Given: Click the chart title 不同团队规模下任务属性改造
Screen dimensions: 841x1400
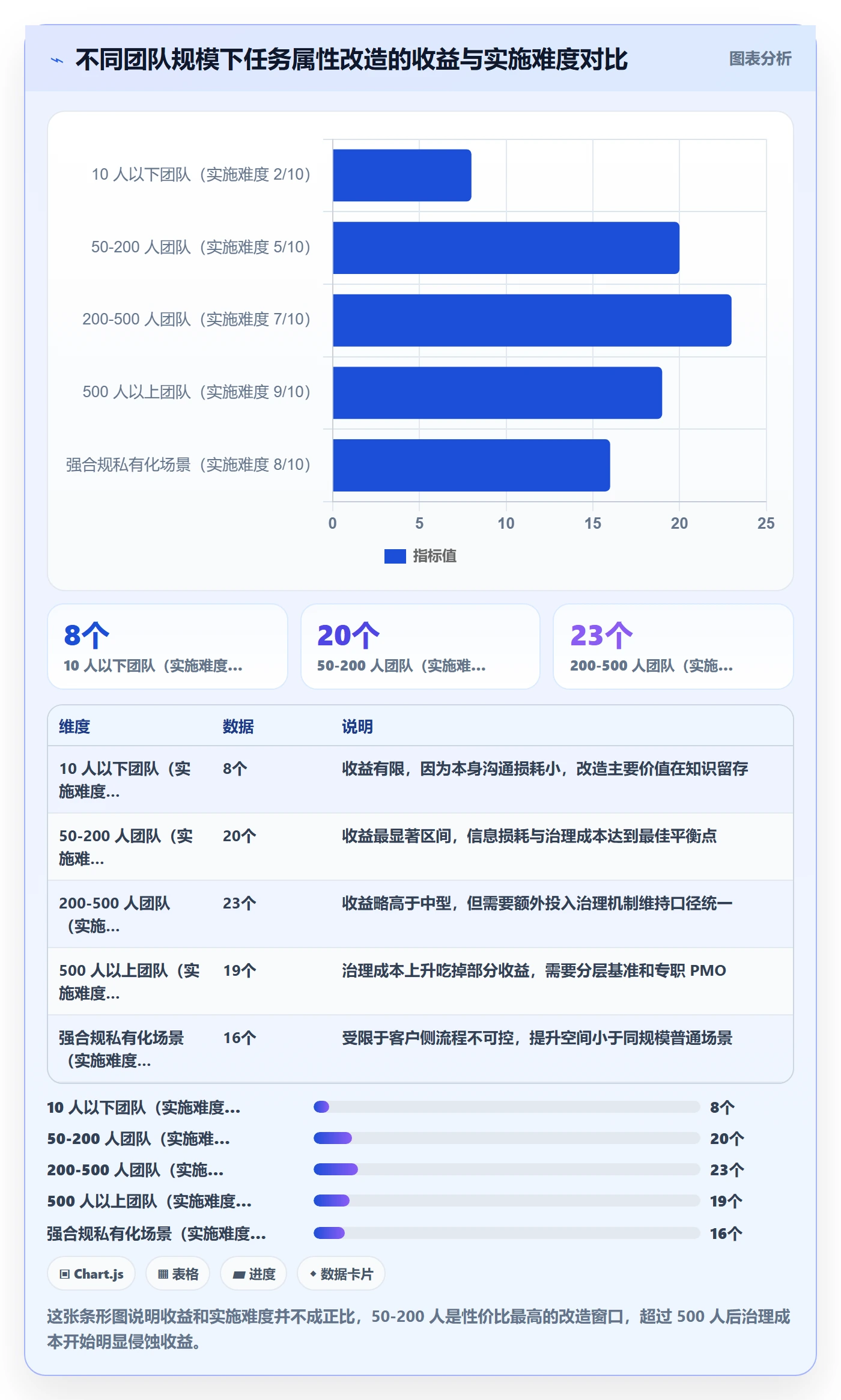Looking at the screenshot, I should click(x=351, y=59).
